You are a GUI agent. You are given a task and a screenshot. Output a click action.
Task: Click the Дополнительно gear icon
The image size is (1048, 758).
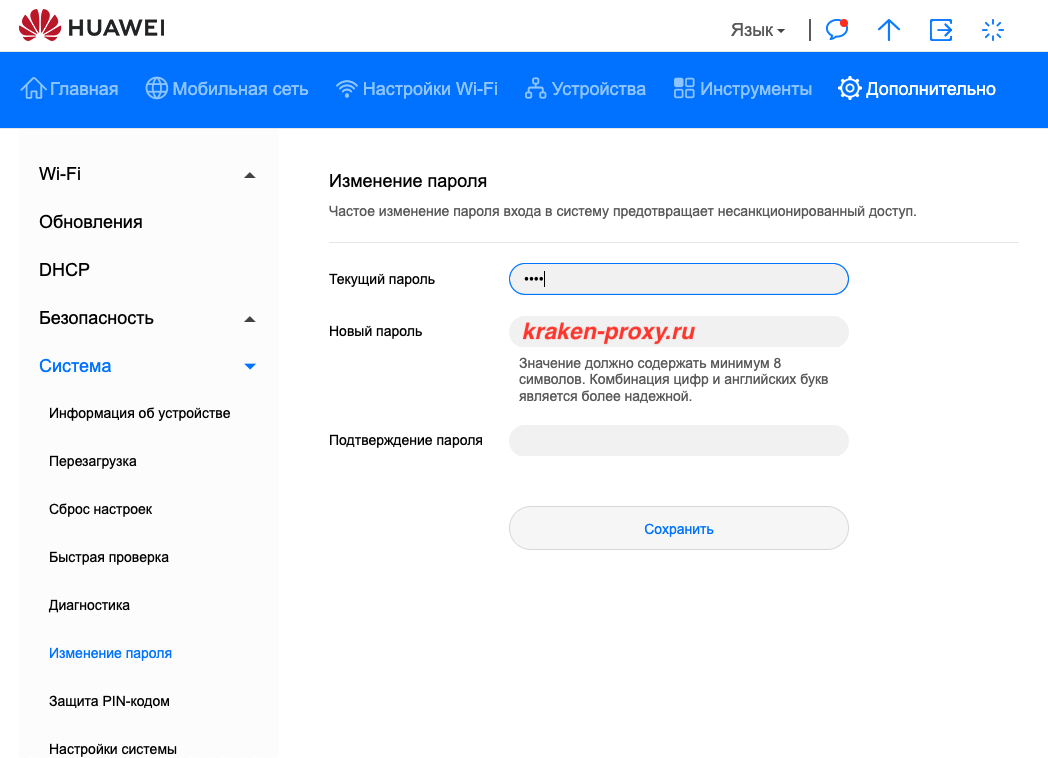849,89
